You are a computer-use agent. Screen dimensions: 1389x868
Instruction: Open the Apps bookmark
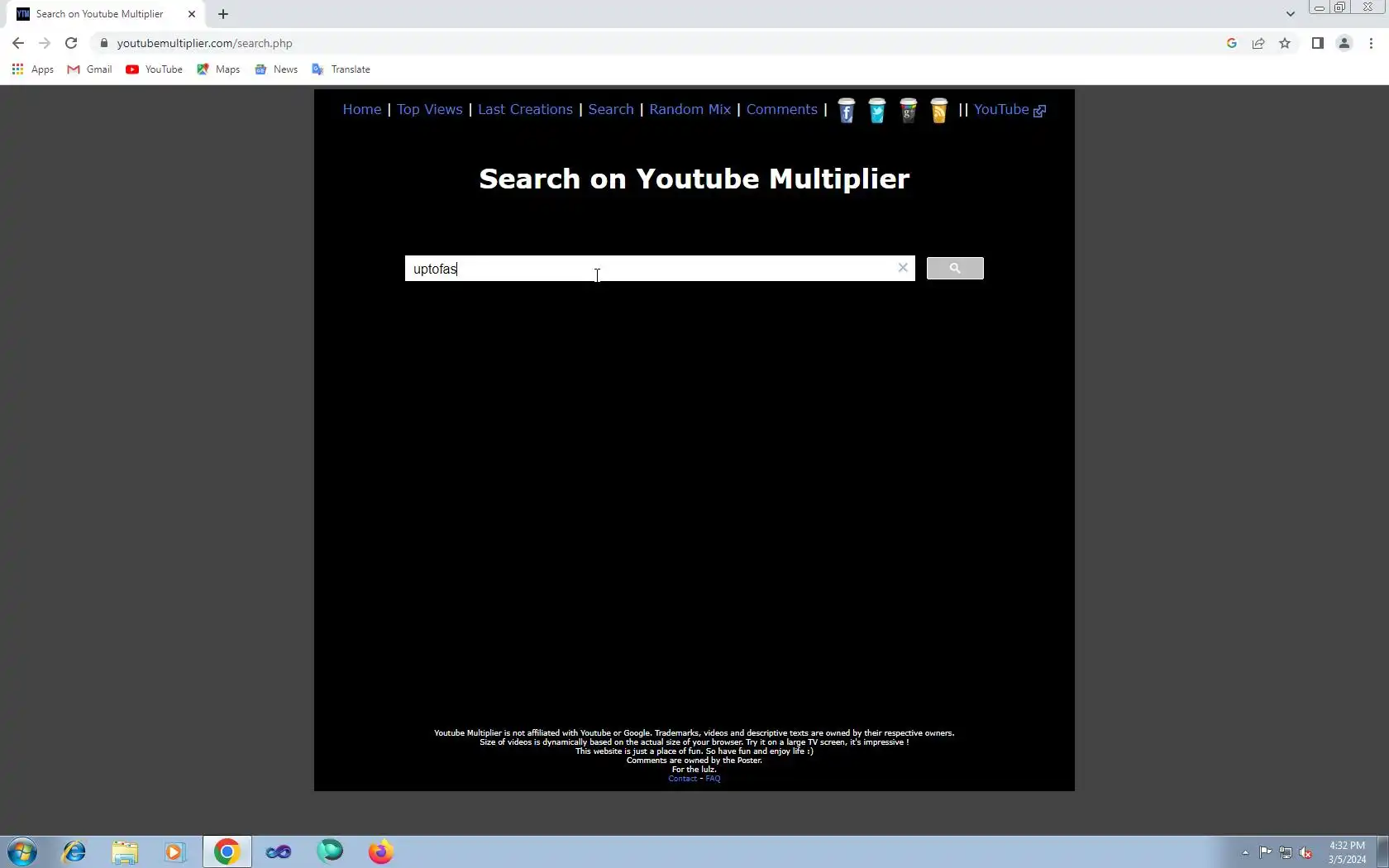[x=33, y=69]
